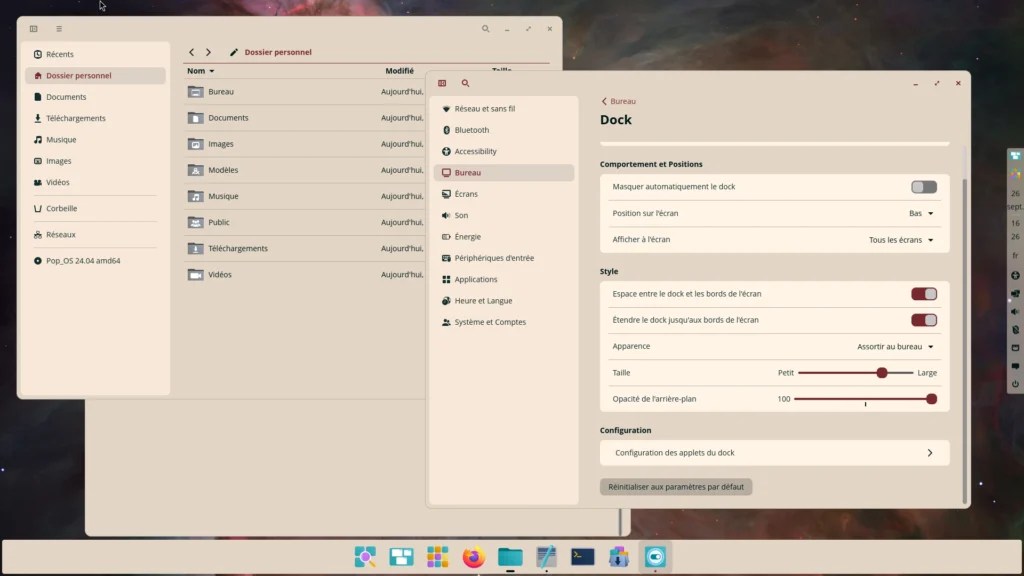
Task: Toggle Étendre le dock jusqu'aux bords switch
Action: tap(923, 320)
